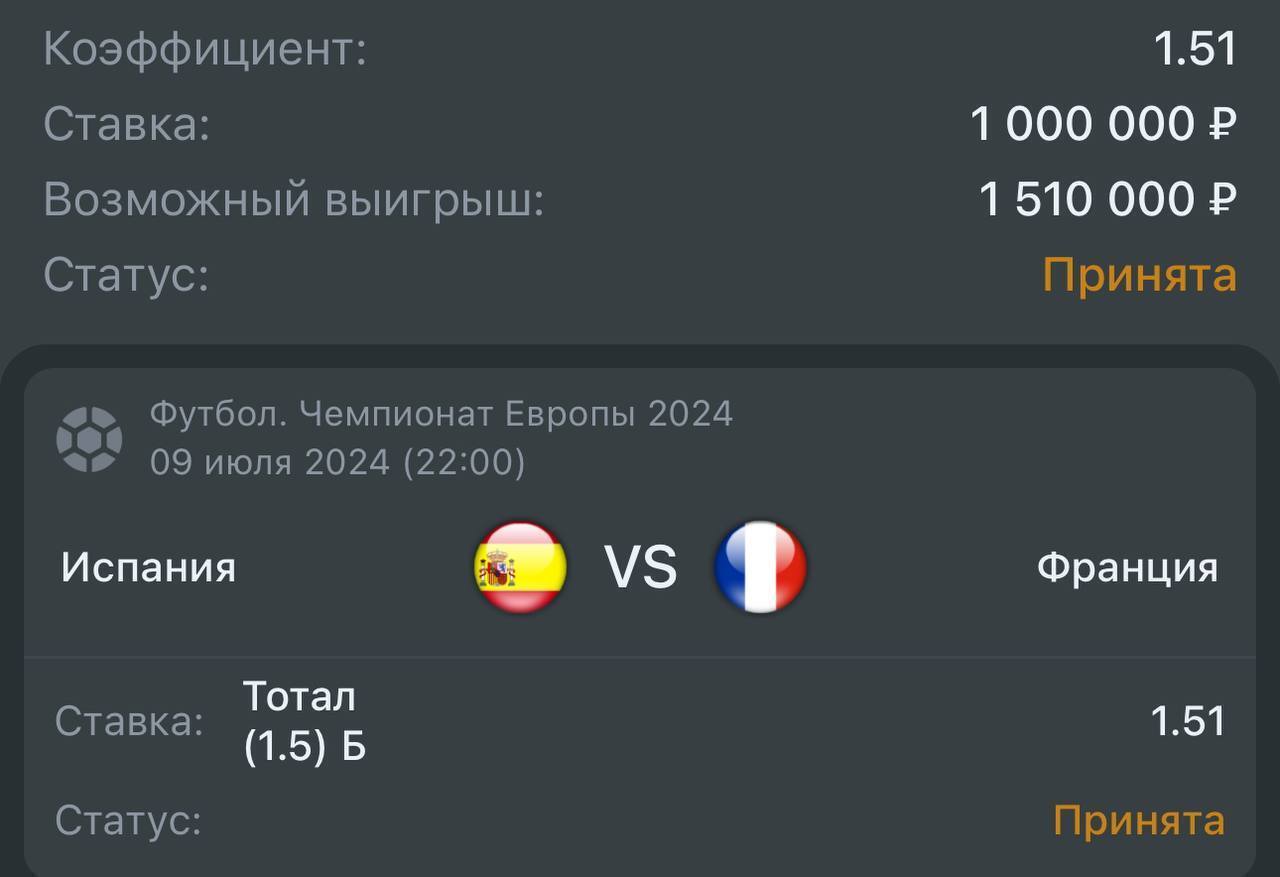Click the VS label between flags

[x=640, y=568]
